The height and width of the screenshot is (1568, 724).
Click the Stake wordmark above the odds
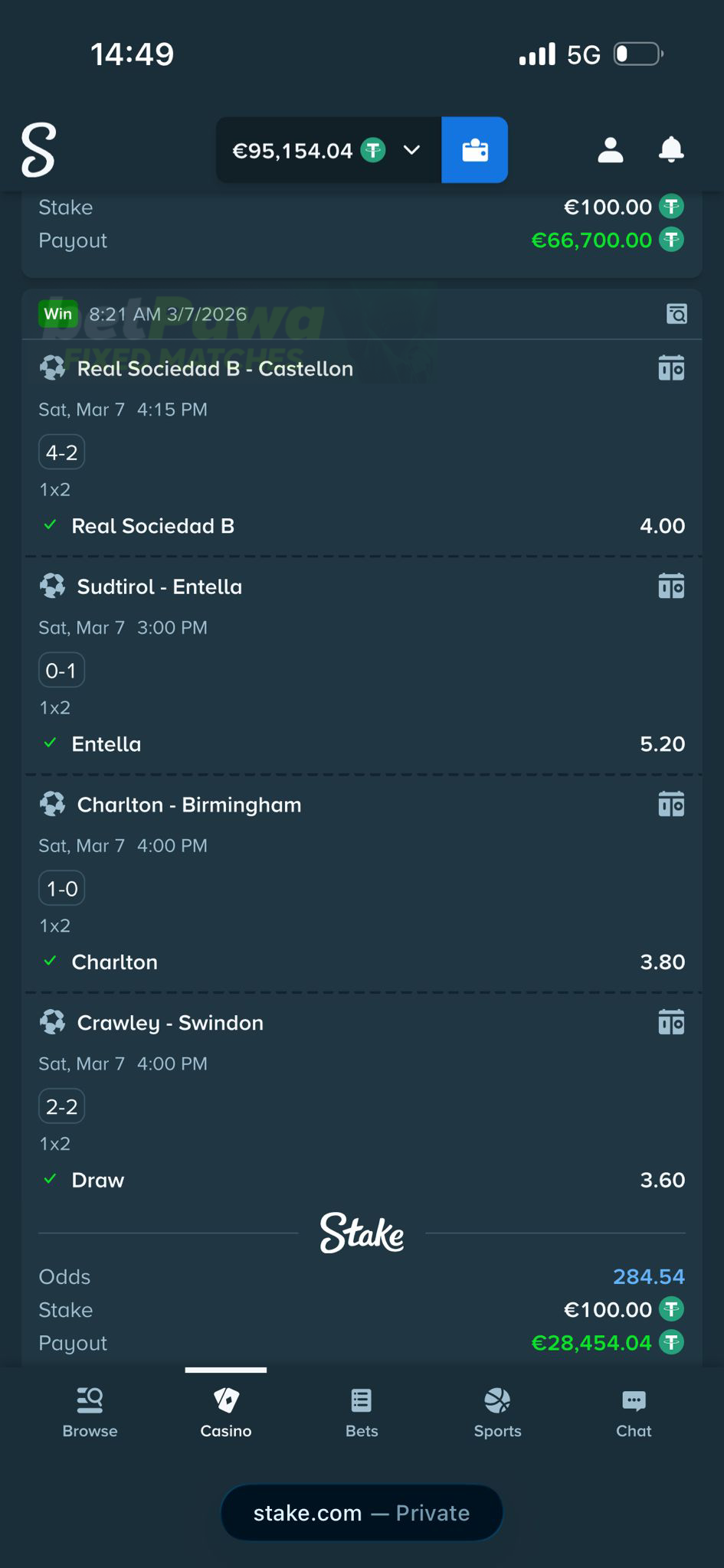[362, 1233]
